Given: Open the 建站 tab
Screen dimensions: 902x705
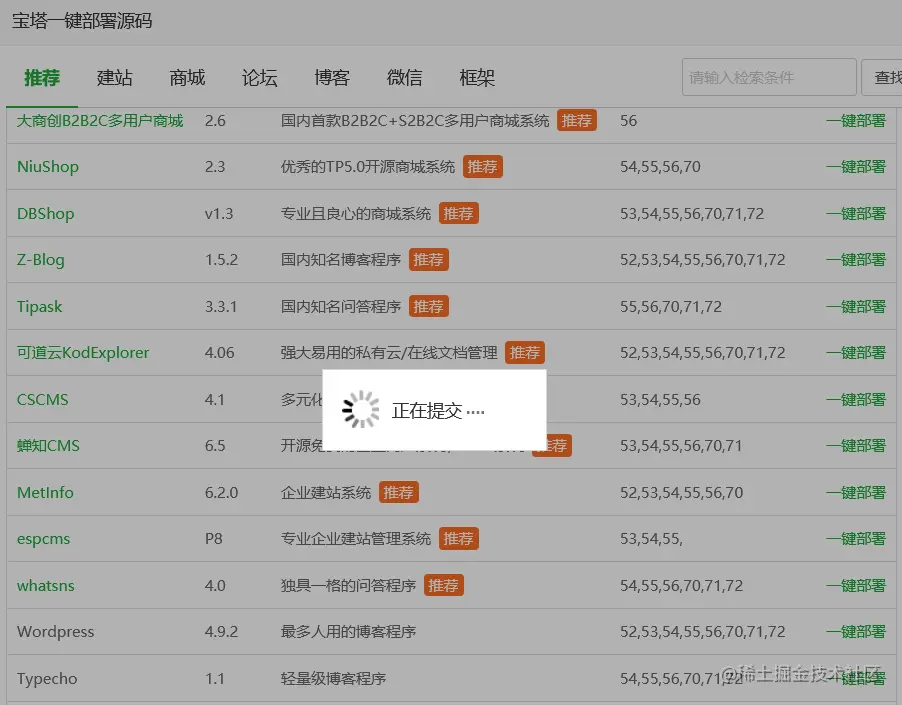Looking at the screenshot, I should pyautogui.click(x=114, y=78).
